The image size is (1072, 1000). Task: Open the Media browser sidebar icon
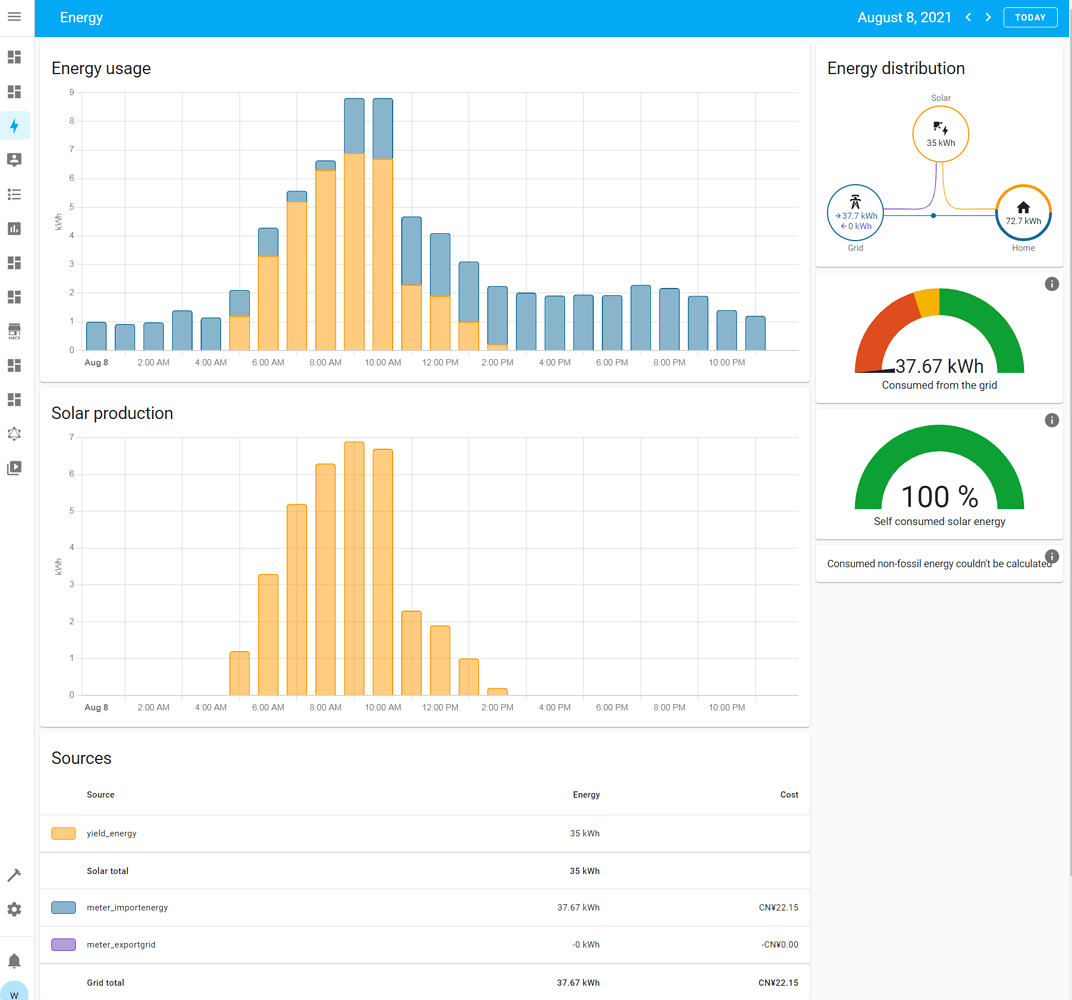click(14, 468)
